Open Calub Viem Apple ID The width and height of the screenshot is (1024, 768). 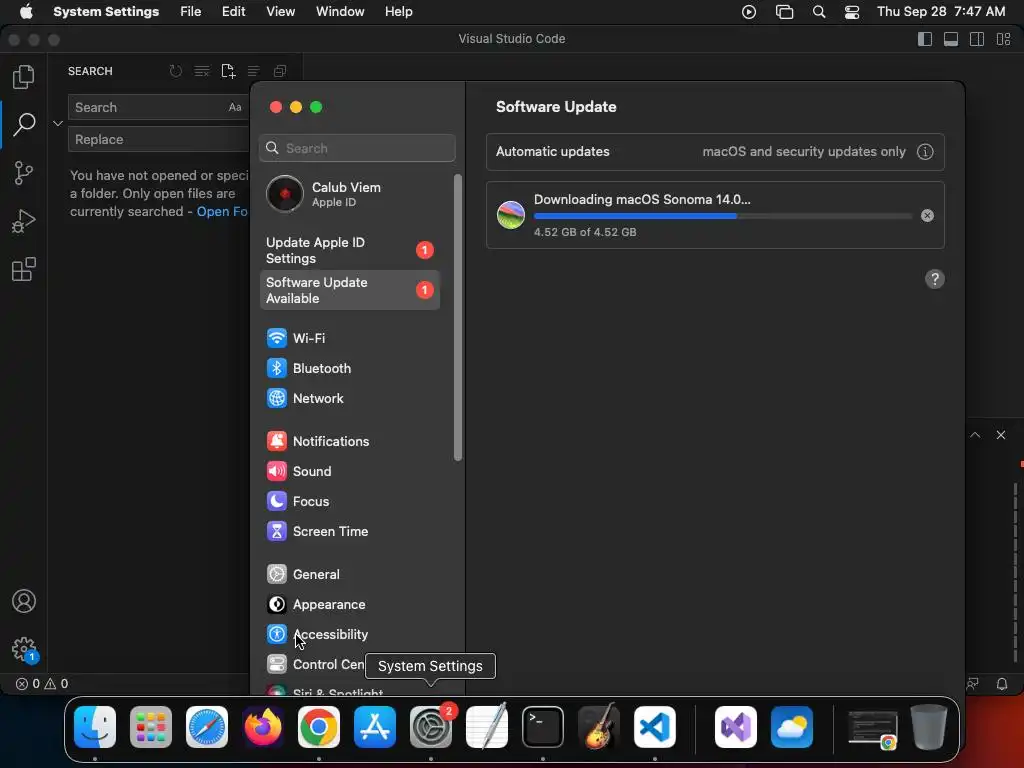pos(351,194)
